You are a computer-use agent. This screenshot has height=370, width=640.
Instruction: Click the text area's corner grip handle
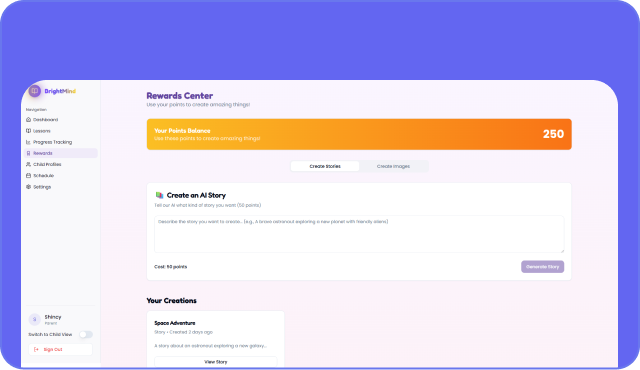tap(562, 250)
